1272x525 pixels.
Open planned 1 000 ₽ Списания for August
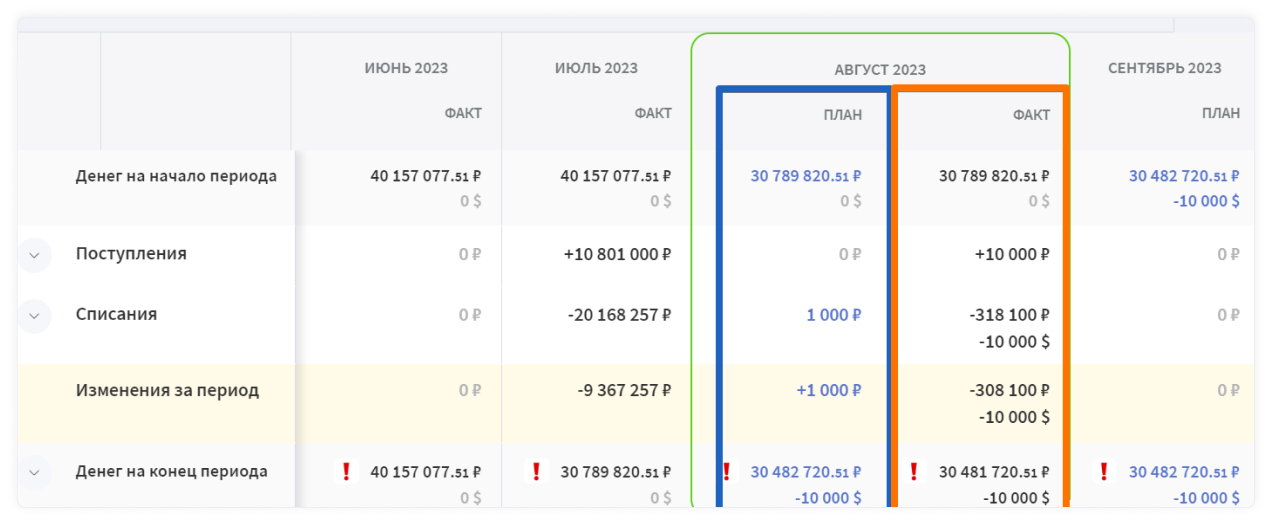833,315
